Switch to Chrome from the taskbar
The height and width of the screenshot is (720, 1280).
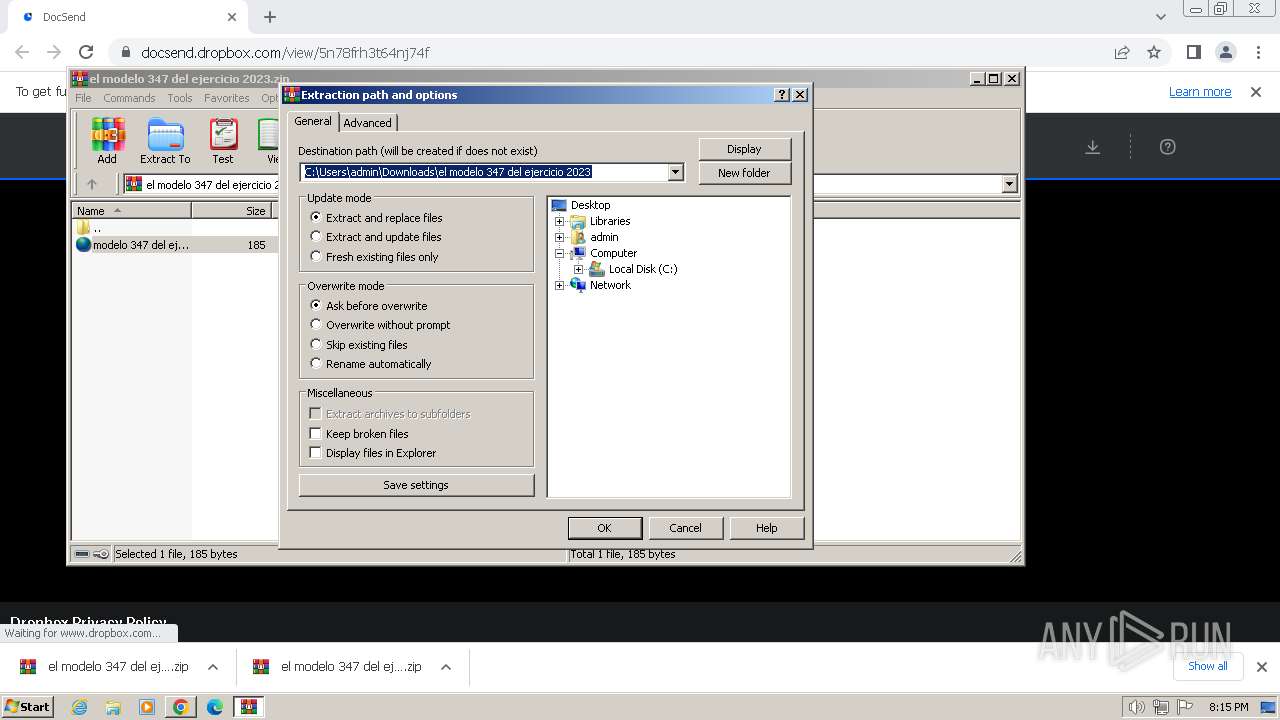pos(181,707)
